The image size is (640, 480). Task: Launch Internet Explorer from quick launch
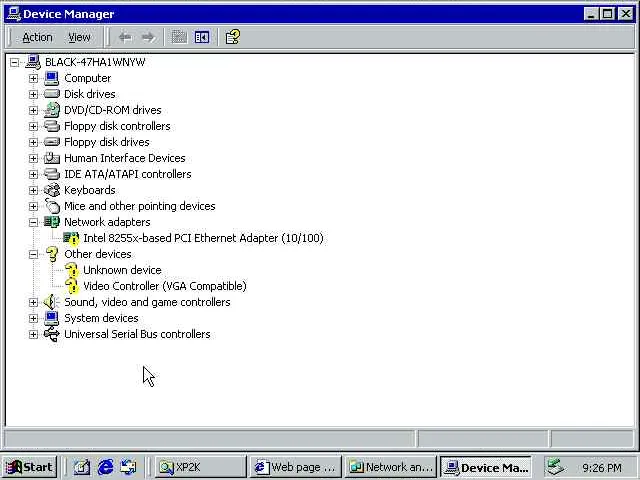[x=105, y=467]
